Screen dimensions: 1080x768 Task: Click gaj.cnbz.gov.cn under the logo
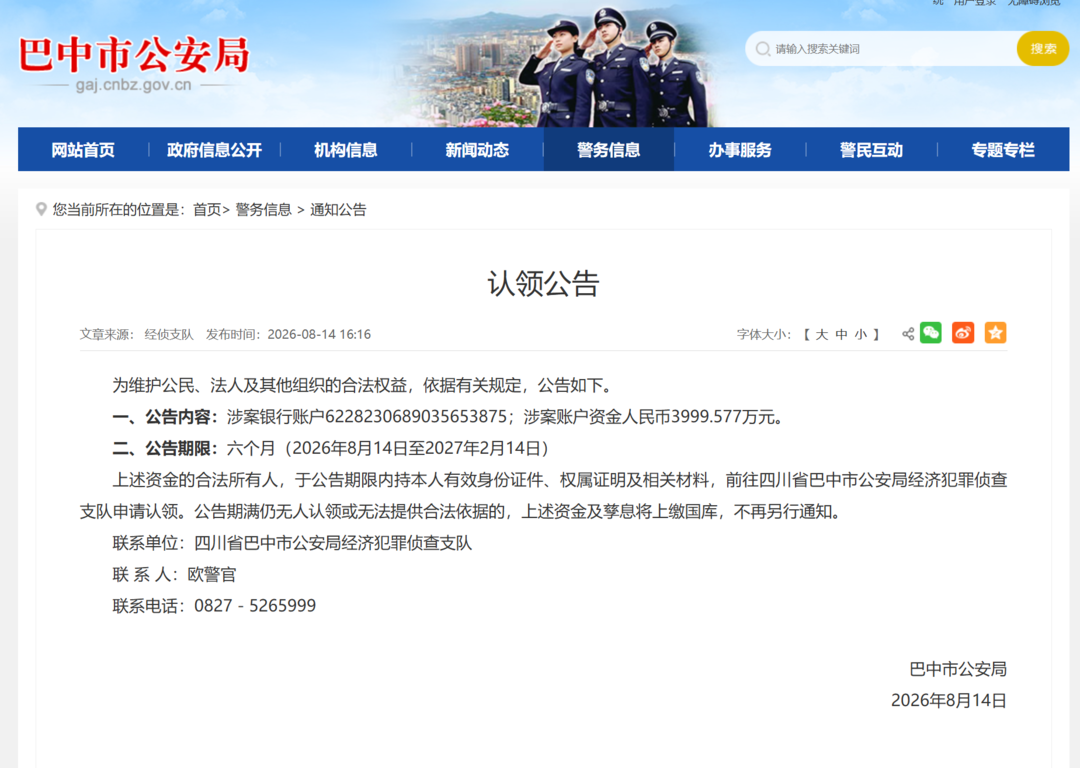(134, 85)
